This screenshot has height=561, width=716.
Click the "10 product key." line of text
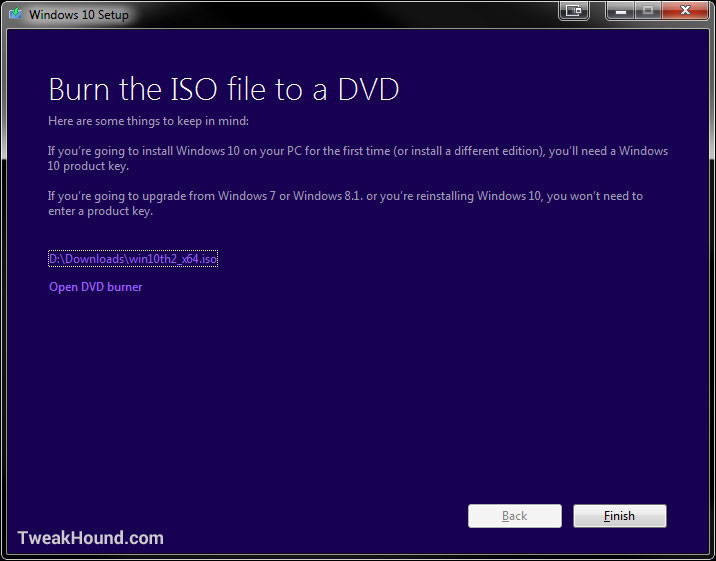(x=88, y=166)
